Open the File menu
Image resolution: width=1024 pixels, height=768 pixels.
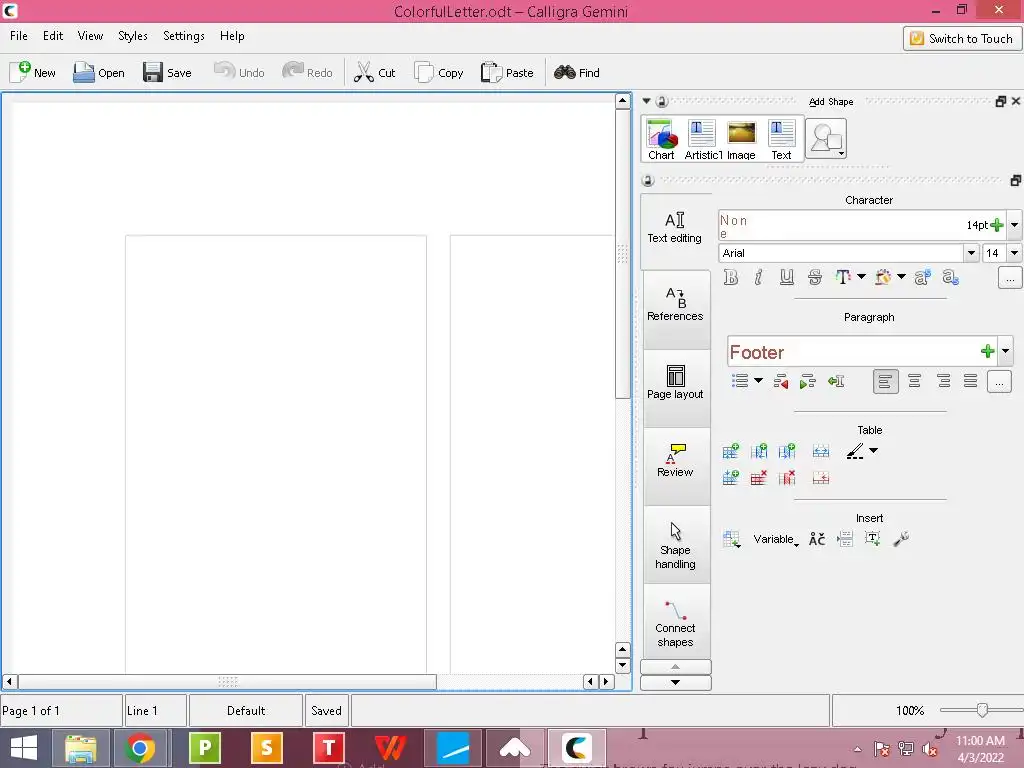click(19, 36)
